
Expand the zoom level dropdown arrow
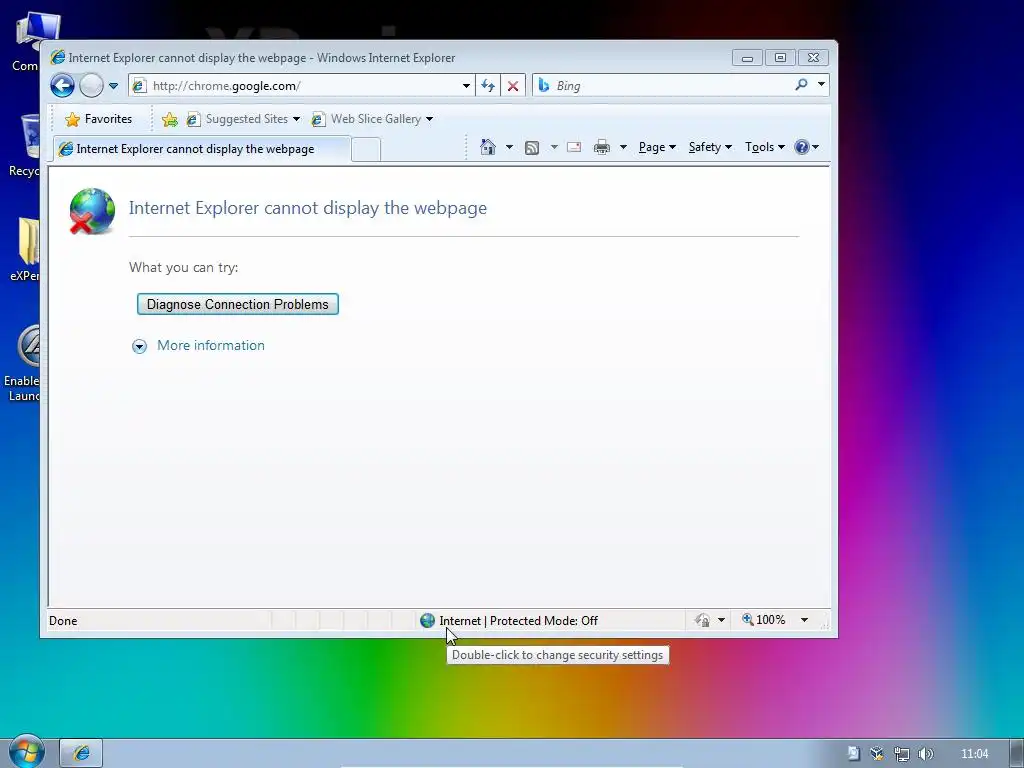click(x=804, y=620)
